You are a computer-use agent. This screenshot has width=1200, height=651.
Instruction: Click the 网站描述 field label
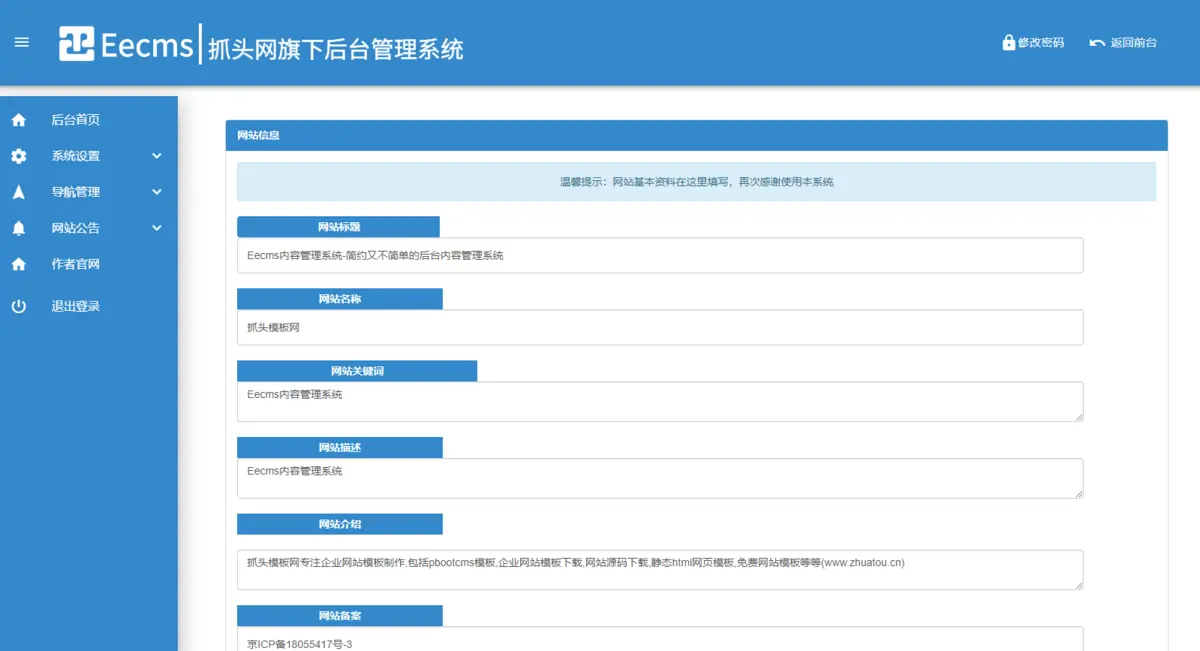[340, 447]
